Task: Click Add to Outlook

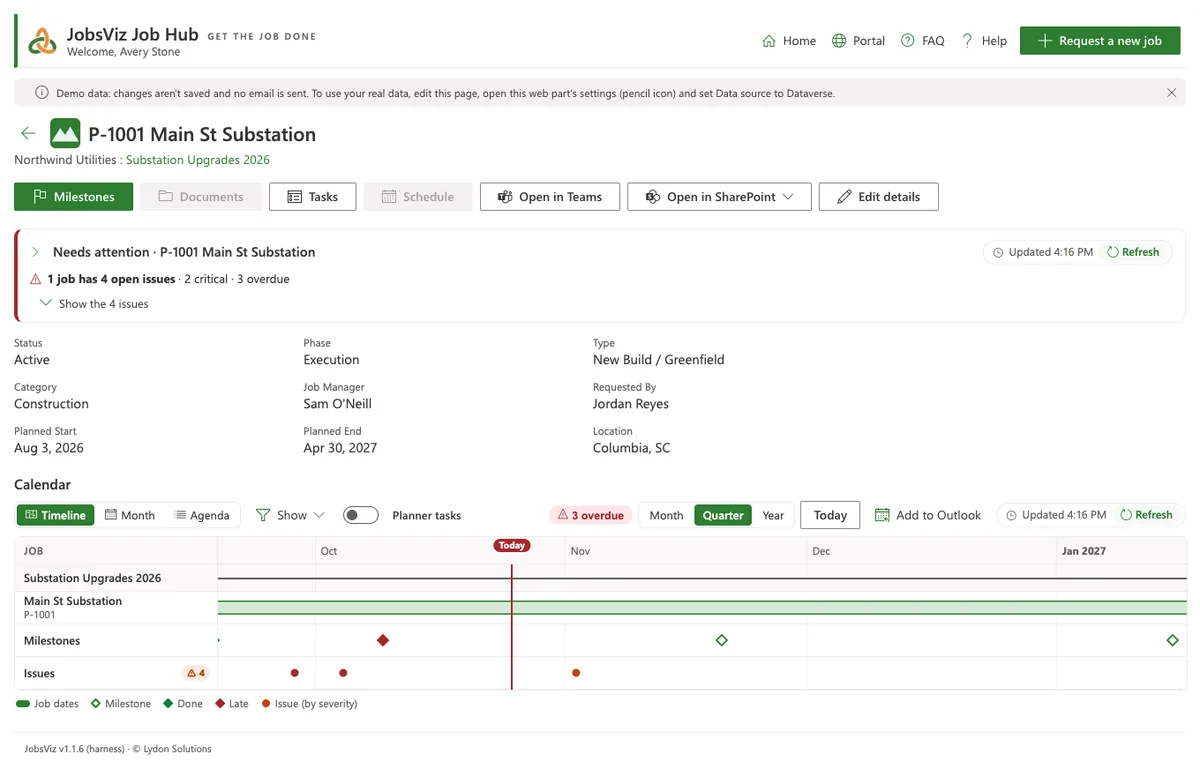Action: pos(928,515)
